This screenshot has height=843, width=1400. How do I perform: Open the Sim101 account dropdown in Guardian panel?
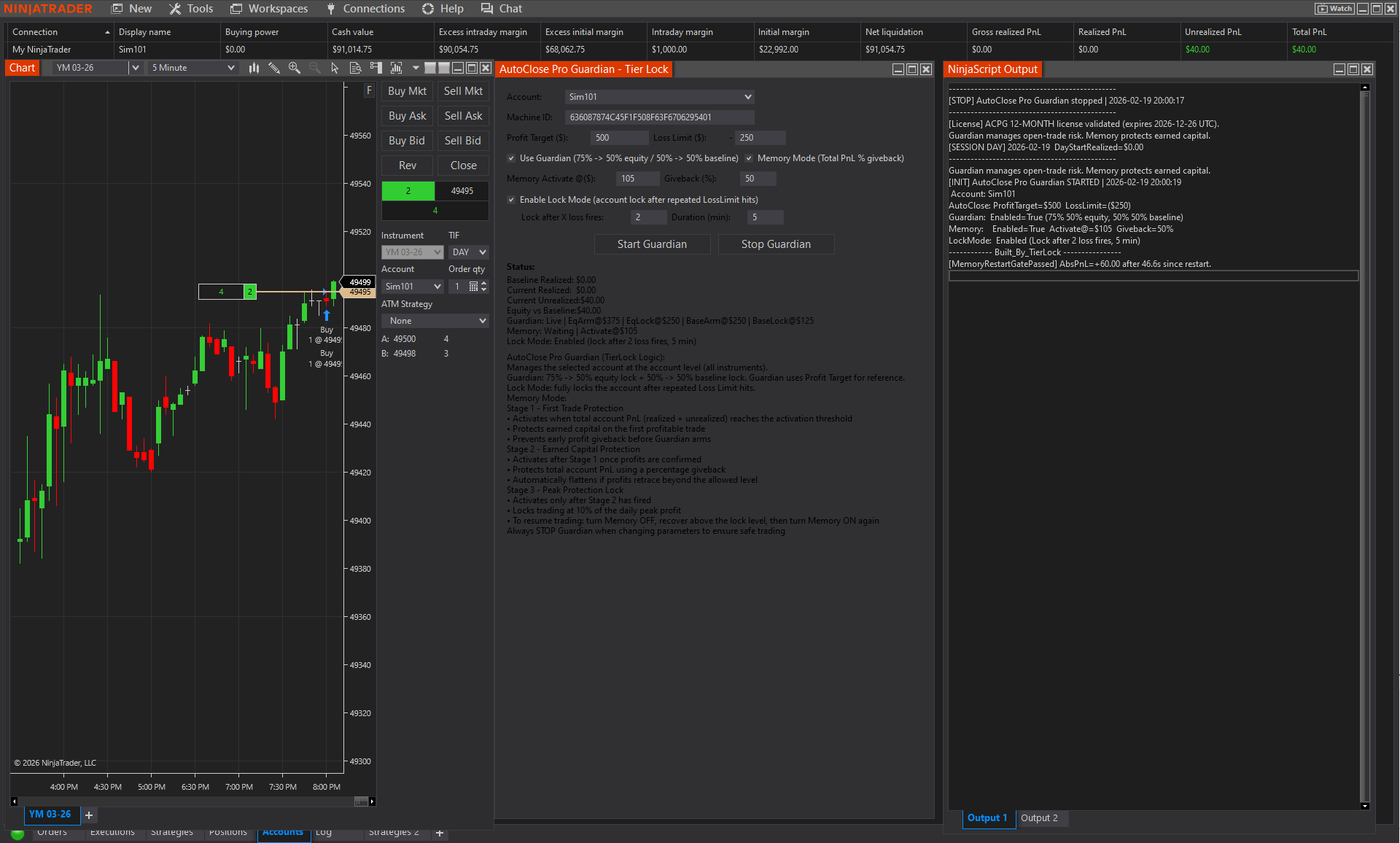click(x=658, y=96)
